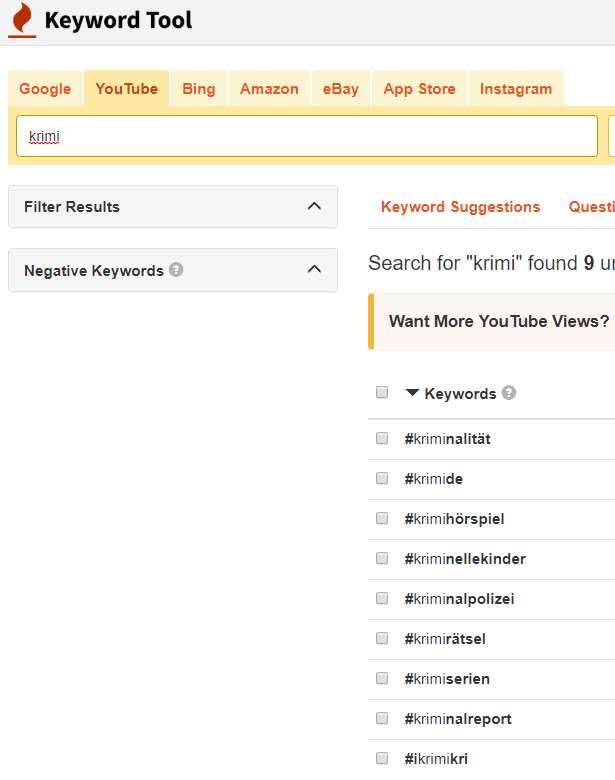Check the #krimide checkbox
The width and height of the screenshot is (615, 780).
(382, 478)
